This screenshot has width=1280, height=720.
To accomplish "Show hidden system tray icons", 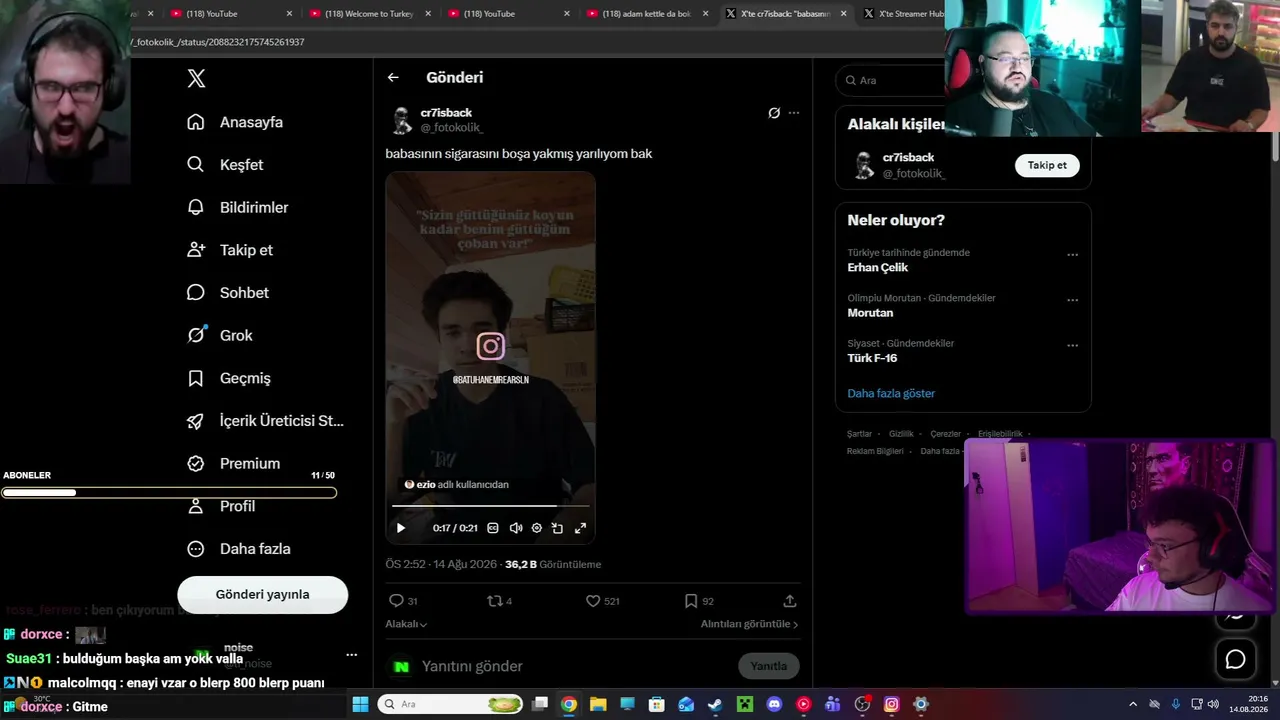I will click(1133, 704).
